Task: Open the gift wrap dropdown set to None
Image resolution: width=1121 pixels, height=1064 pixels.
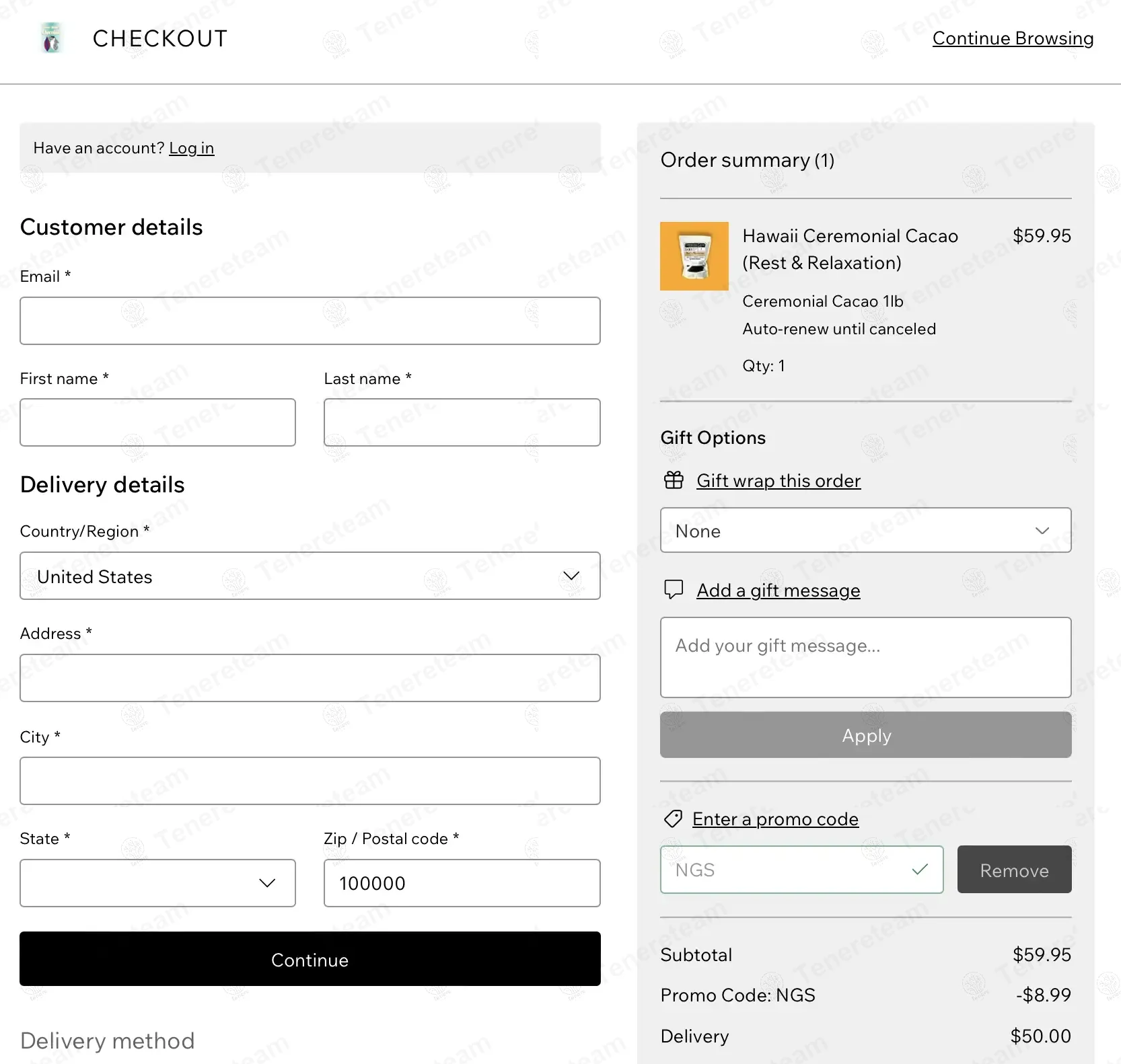Action: tap(866, 531)
